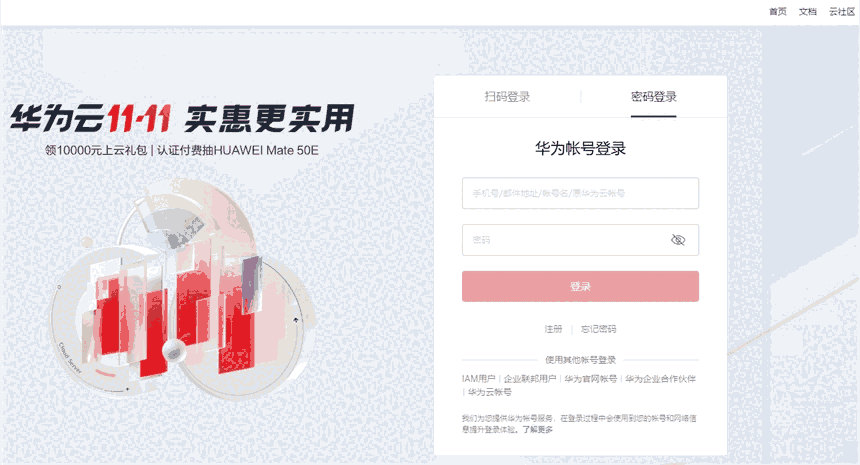Select 华为企业合作伙伴 login option

coord(660,379)
